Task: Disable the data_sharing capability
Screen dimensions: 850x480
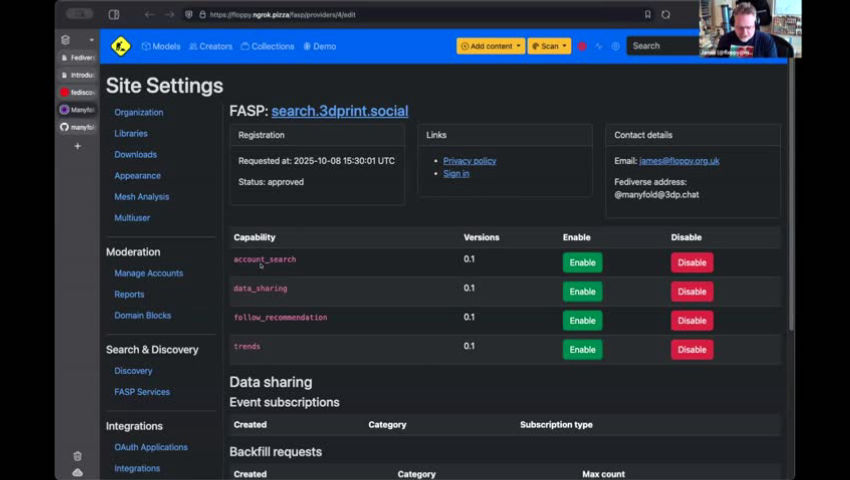Action: click(691, 292)
